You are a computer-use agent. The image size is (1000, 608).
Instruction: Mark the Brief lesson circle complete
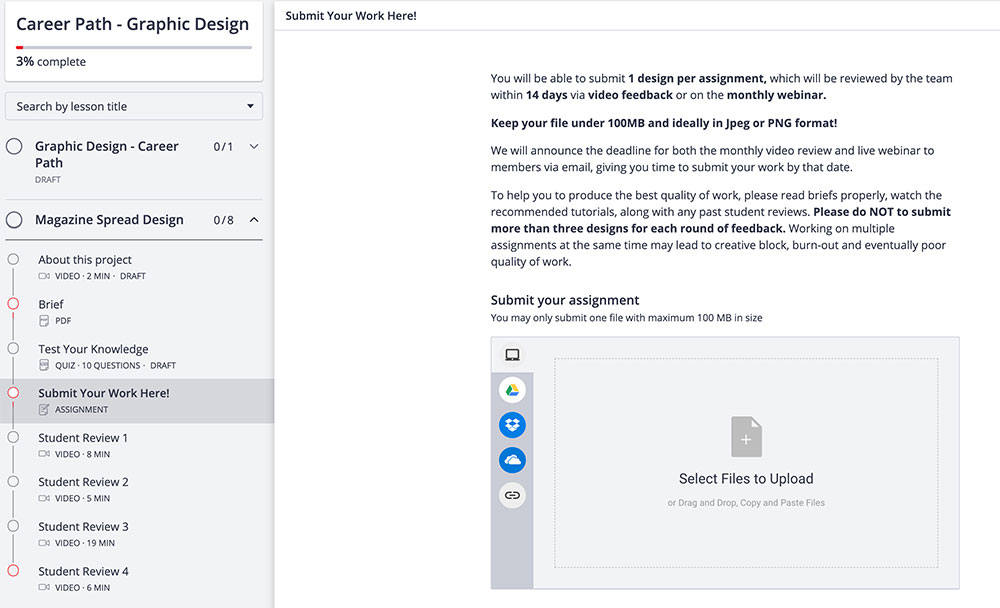(x=13, y=304)
